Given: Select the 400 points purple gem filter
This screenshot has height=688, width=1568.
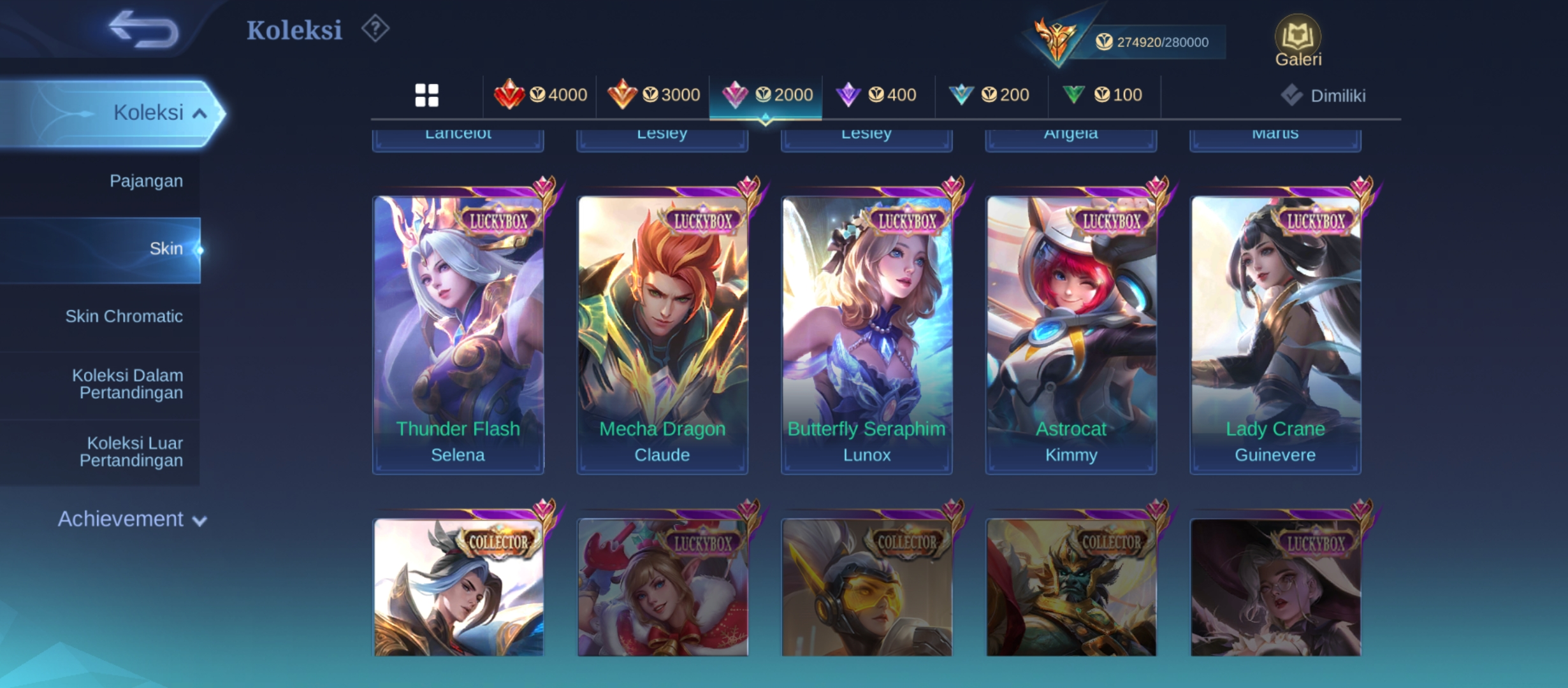Looking at the screenshot, I should [x=878, y=95].
